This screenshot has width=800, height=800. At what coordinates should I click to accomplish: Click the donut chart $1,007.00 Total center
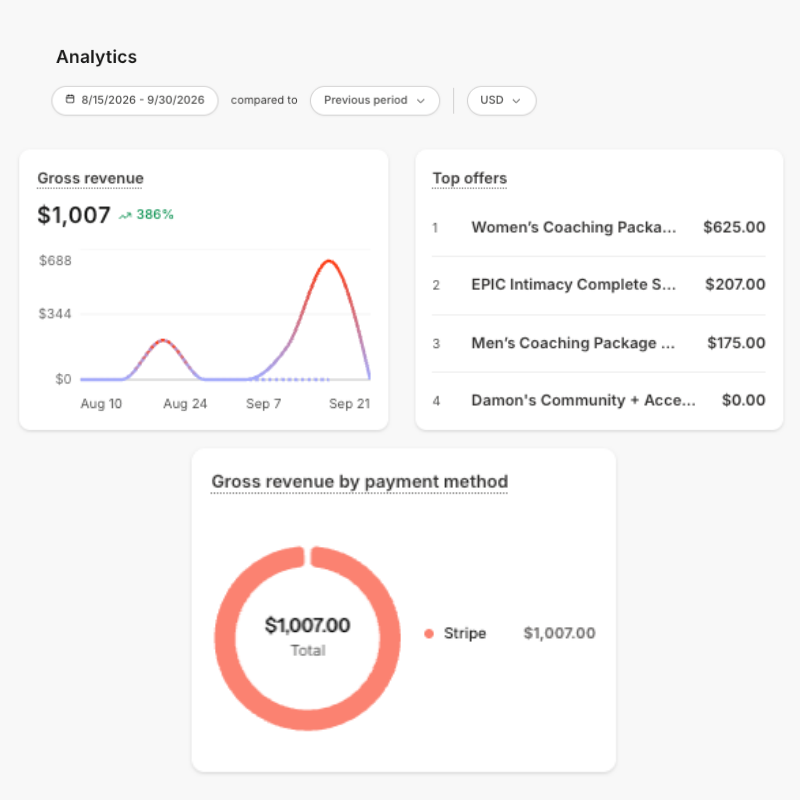(308, 636)
